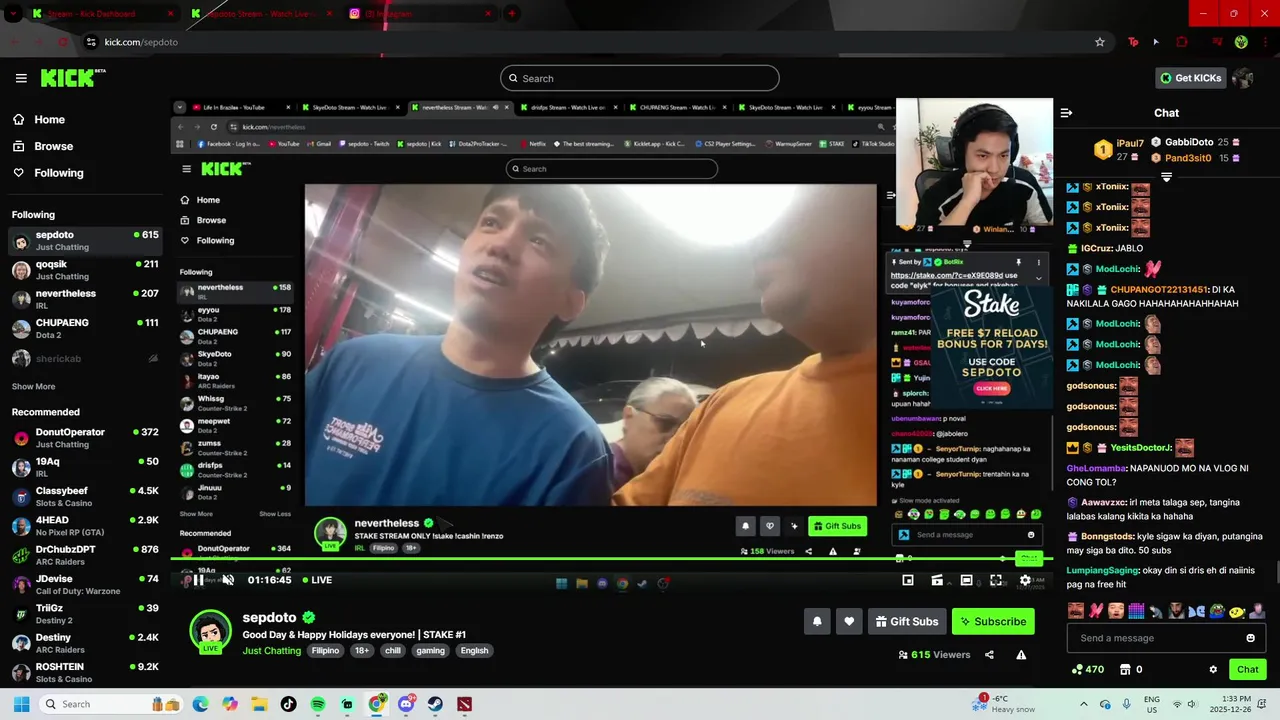Select the gaming tag

point(430,651)
